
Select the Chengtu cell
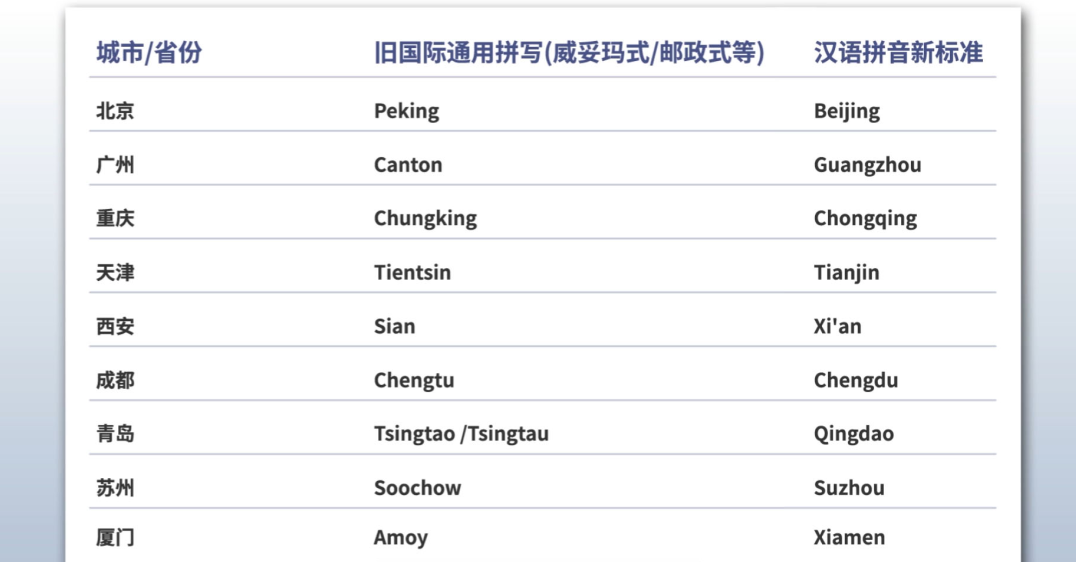(x=414, y=381)
